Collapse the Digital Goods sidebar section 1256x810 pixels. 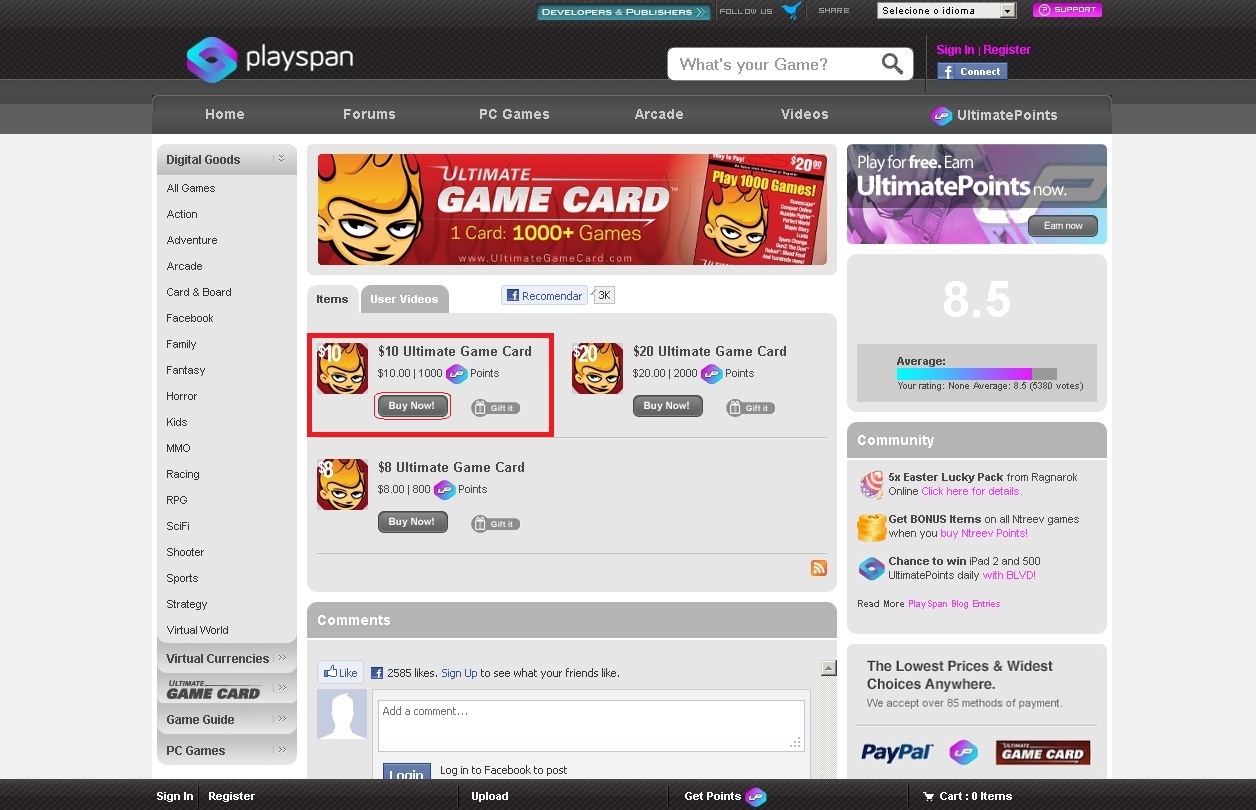282,159
